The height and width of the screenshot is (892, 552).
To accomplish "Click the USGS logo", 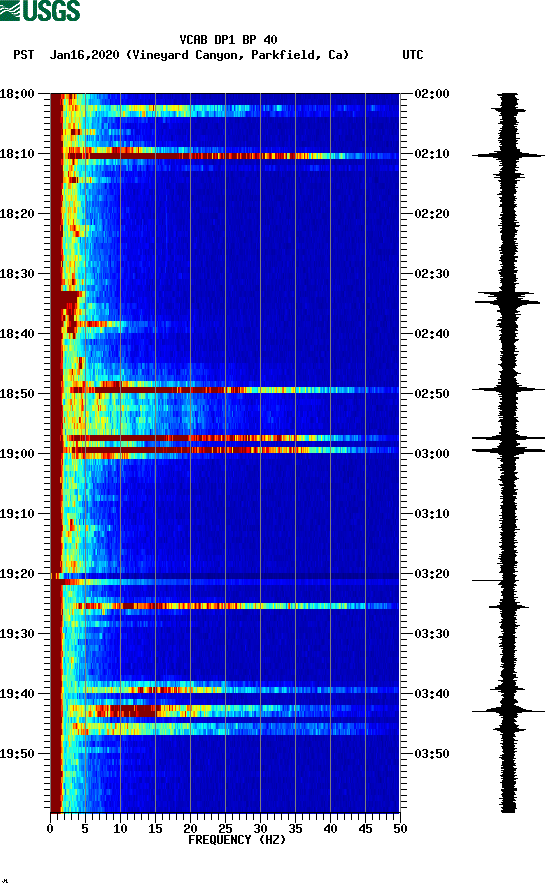I will [40, 10].
